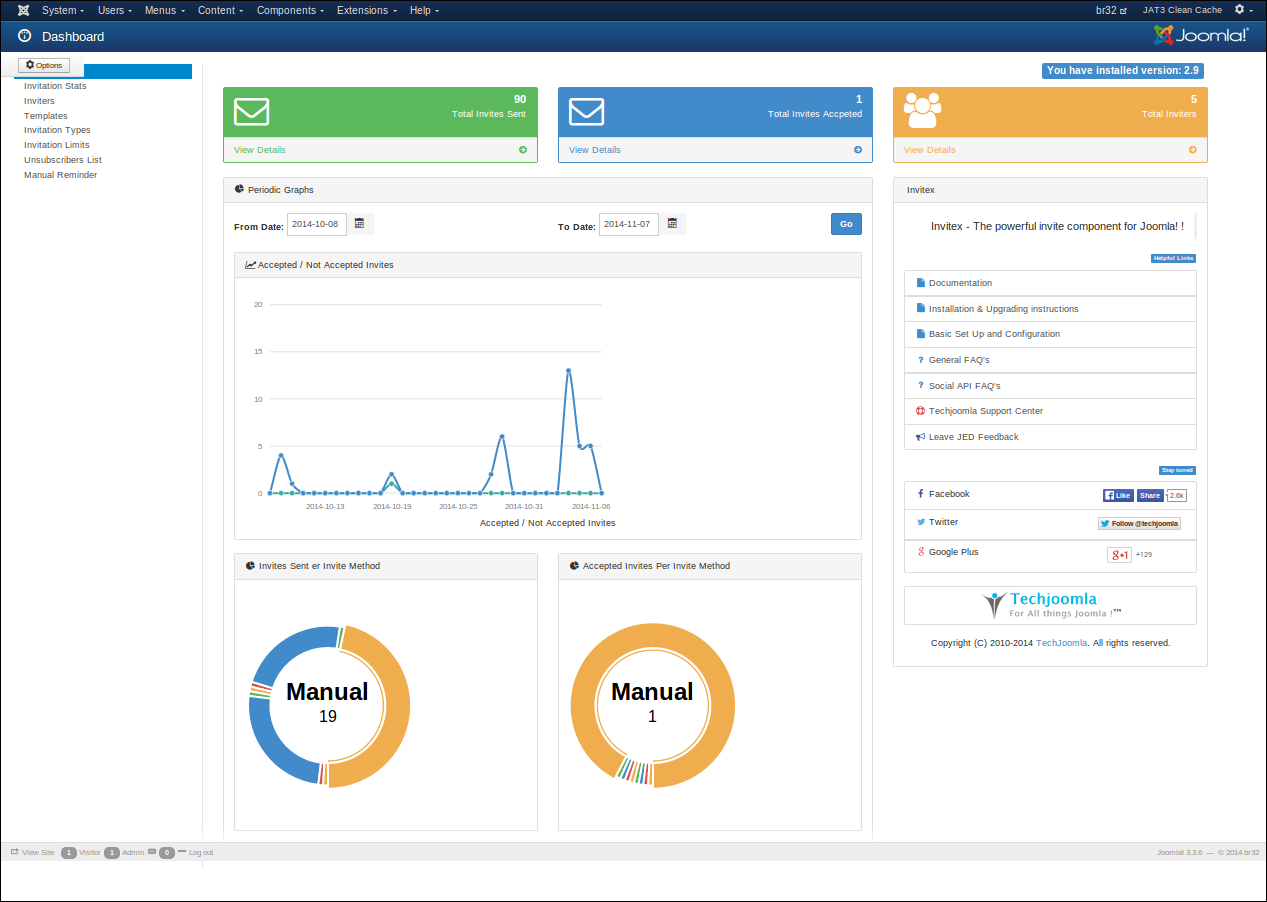Click the Google +1 button

click(x=1119, y=554)
